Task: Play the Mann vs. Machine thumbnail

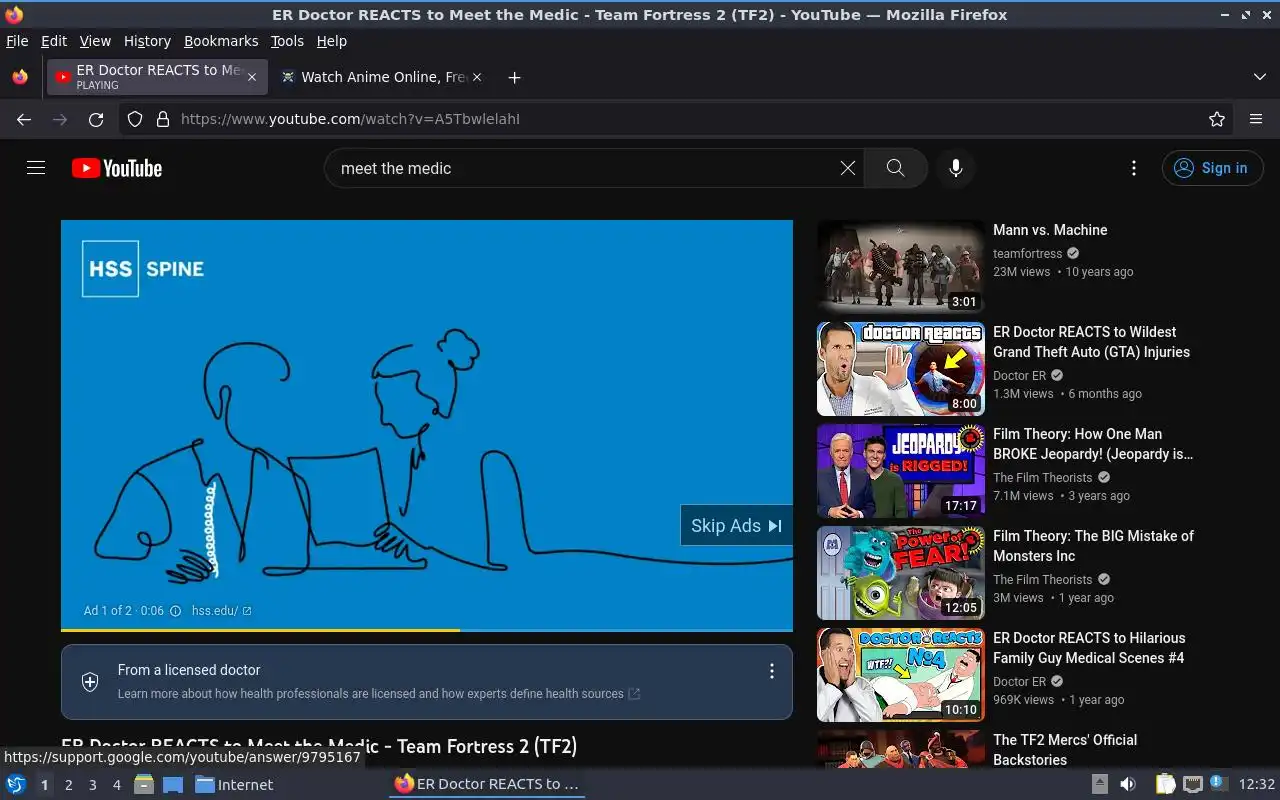Action: point(901,267)
